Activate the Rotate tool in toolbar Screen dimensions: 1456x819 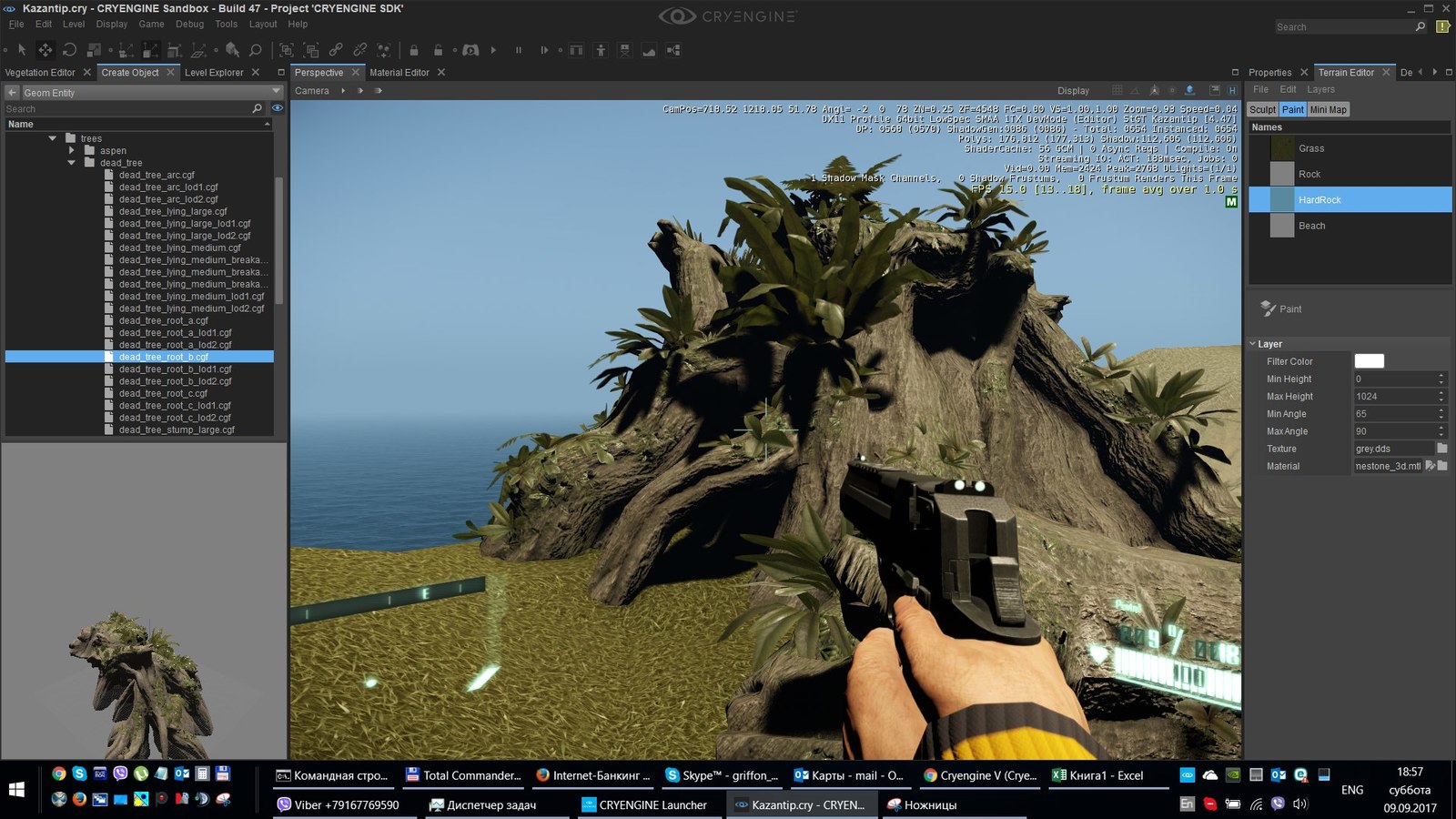click(x=69, y=50)
